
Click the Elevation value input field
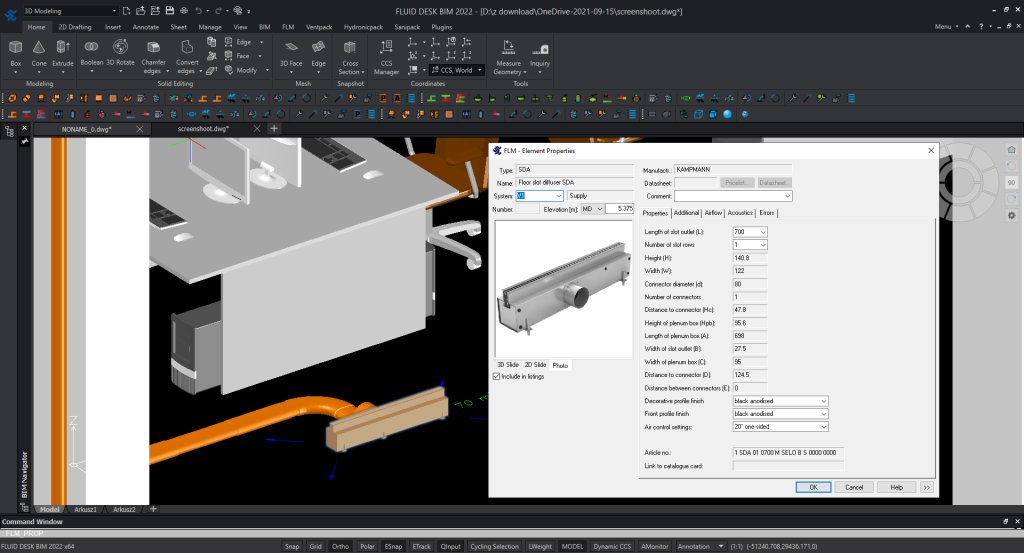(620, 209)
